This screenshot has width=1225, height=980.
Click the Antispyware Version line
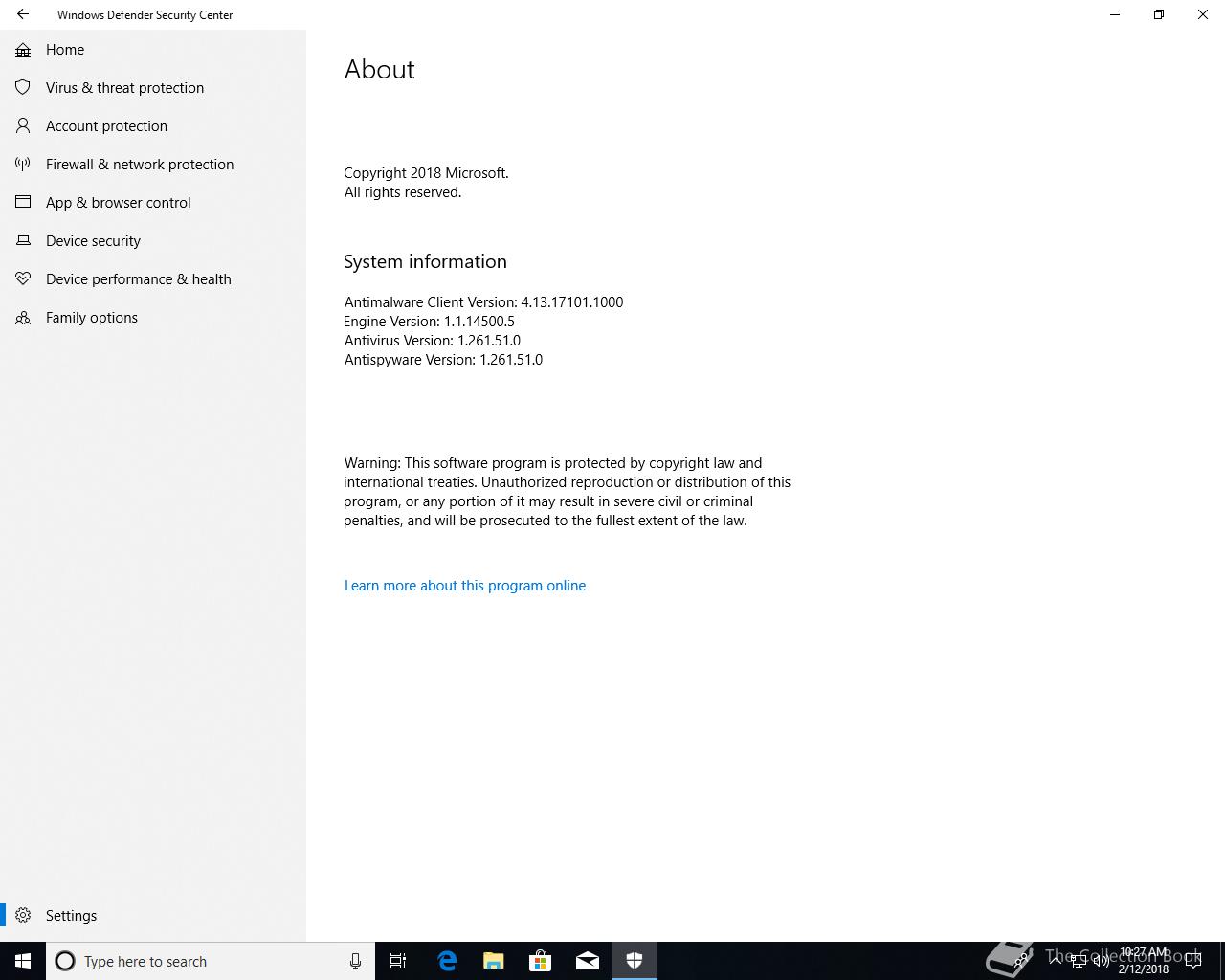click(443, 360)
